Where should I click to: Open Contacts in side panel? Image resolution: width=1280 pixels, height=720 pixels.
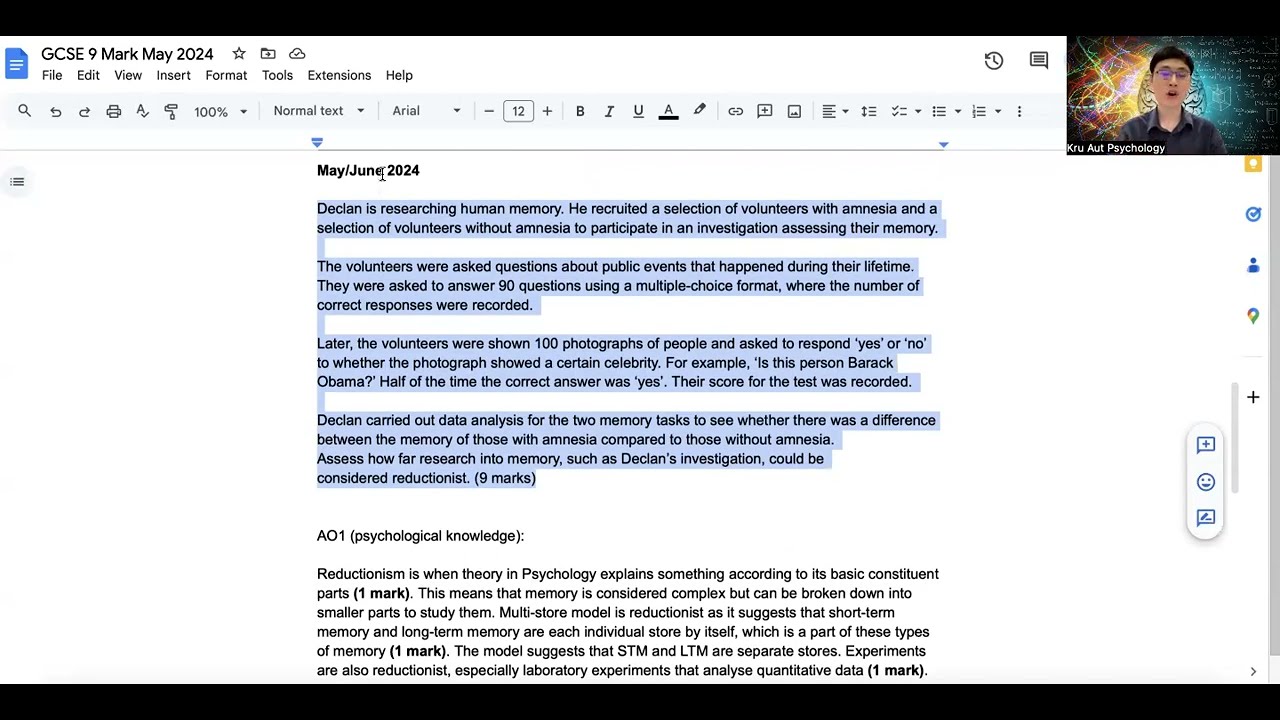[x=1253, y=265]
